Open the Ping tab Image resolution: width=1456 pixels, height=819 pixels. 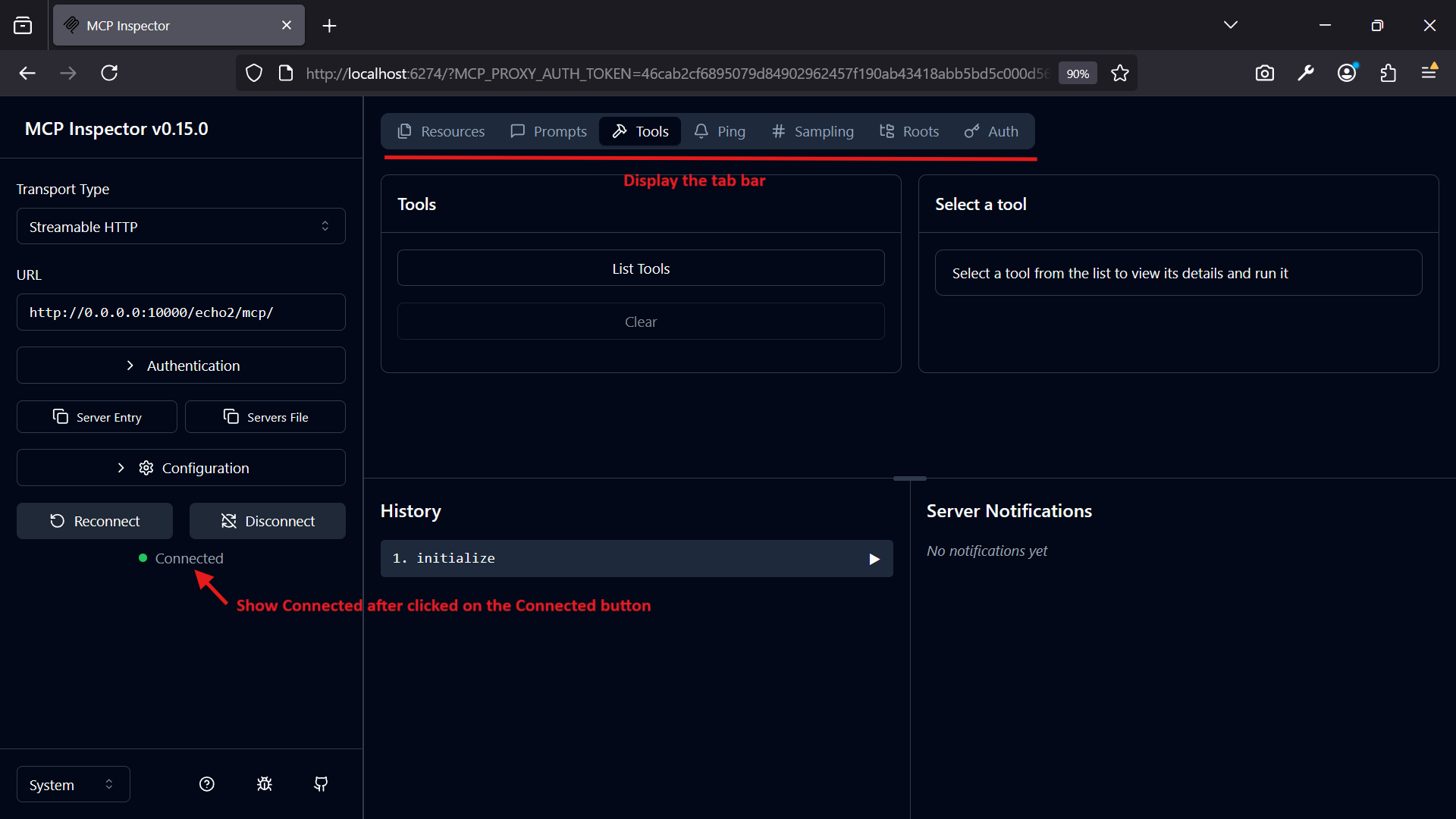click(720, 131)
